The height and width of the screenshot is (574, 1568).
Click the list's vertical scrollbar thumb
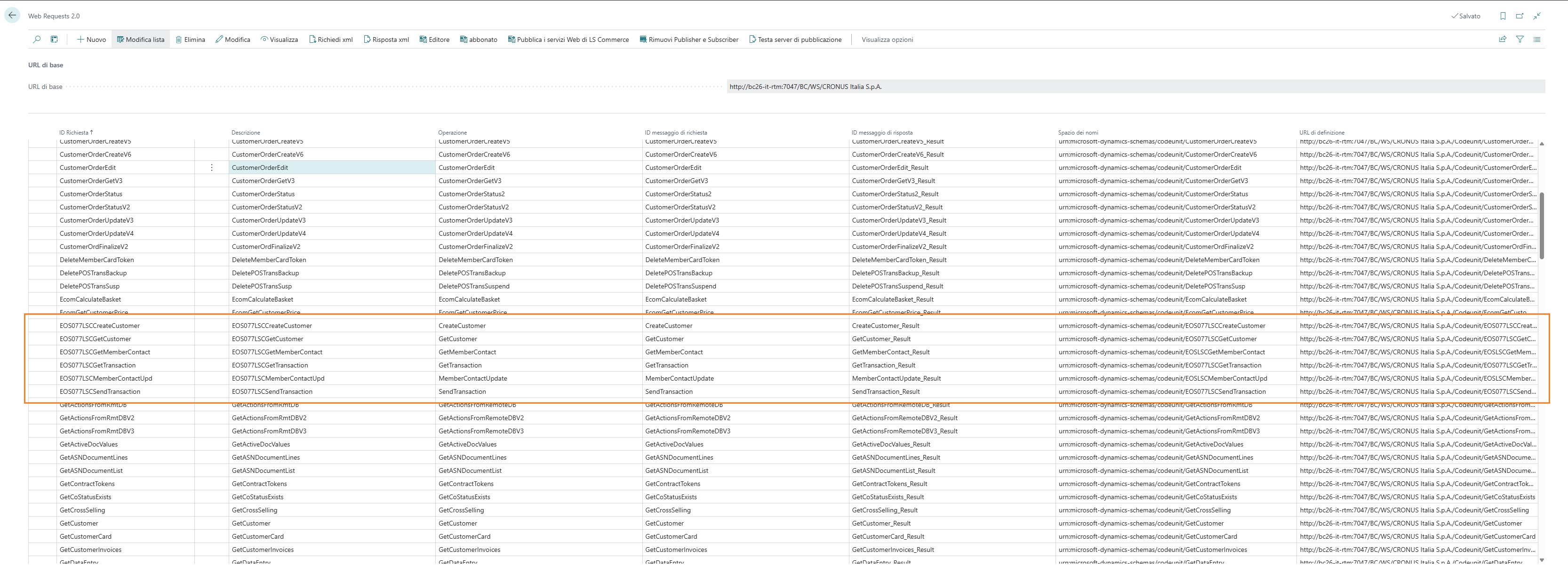pyautogui.click(x=1542, y=225)
